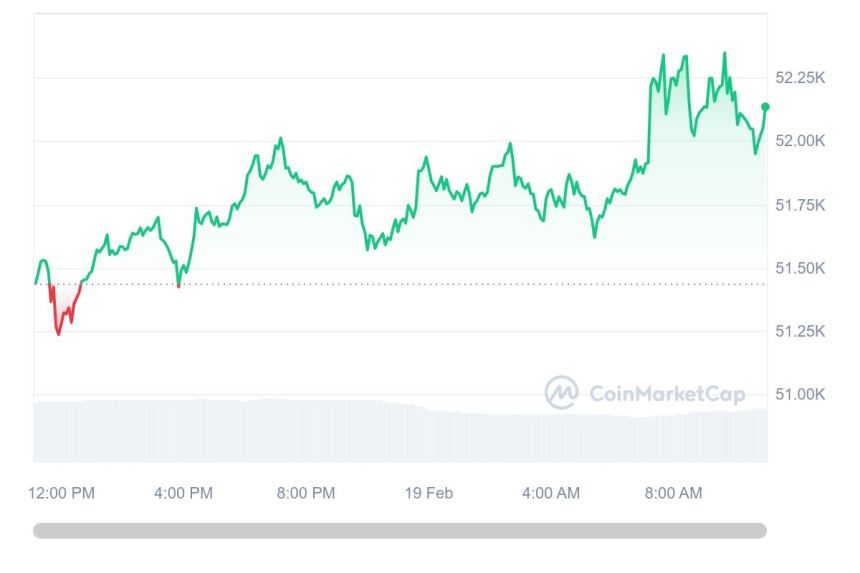
Task: Click the 51.75K price axis label
Action: click(x=800, y=205)
